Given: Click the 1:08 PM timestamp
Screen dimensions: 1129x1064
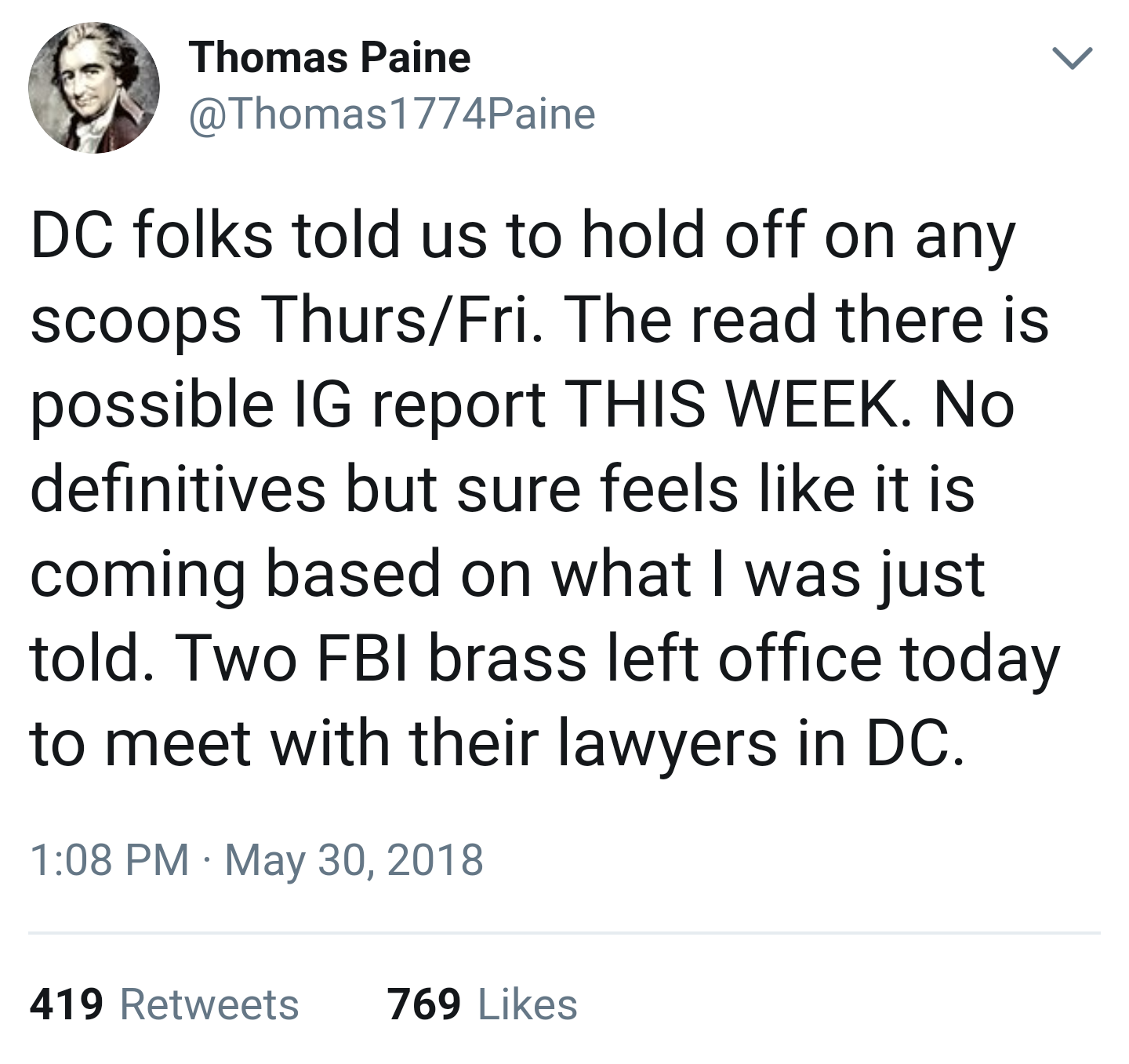Looking at the screenshot, I should [x=109, y=859].
